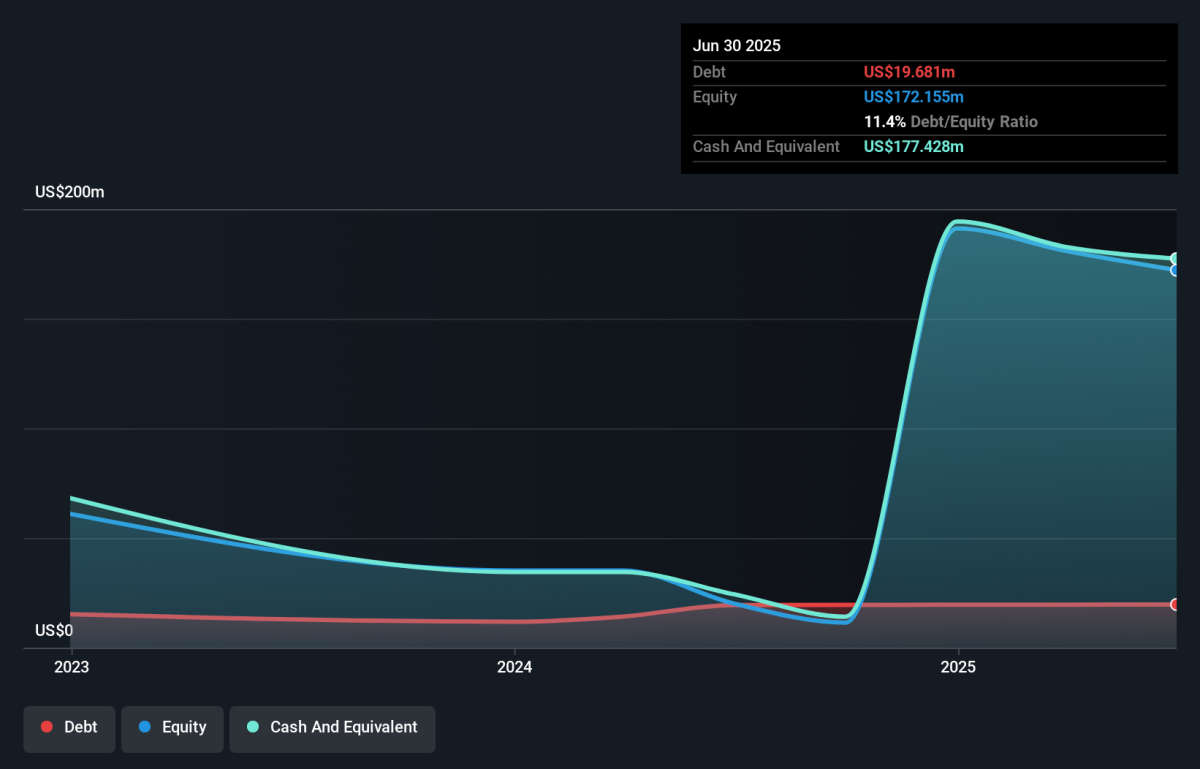Click the 11.4% Debt/Equity Ratio text

click(951, 122)
